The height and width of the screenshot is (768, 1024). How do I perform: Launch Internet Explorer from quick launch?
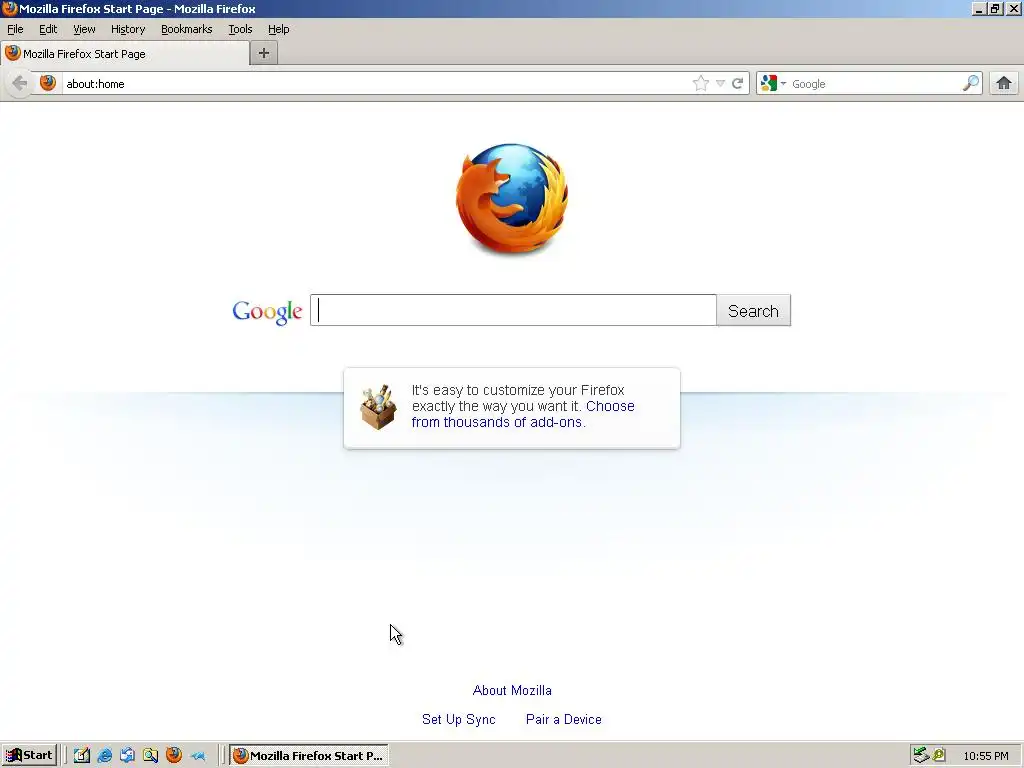pos(104,755)
